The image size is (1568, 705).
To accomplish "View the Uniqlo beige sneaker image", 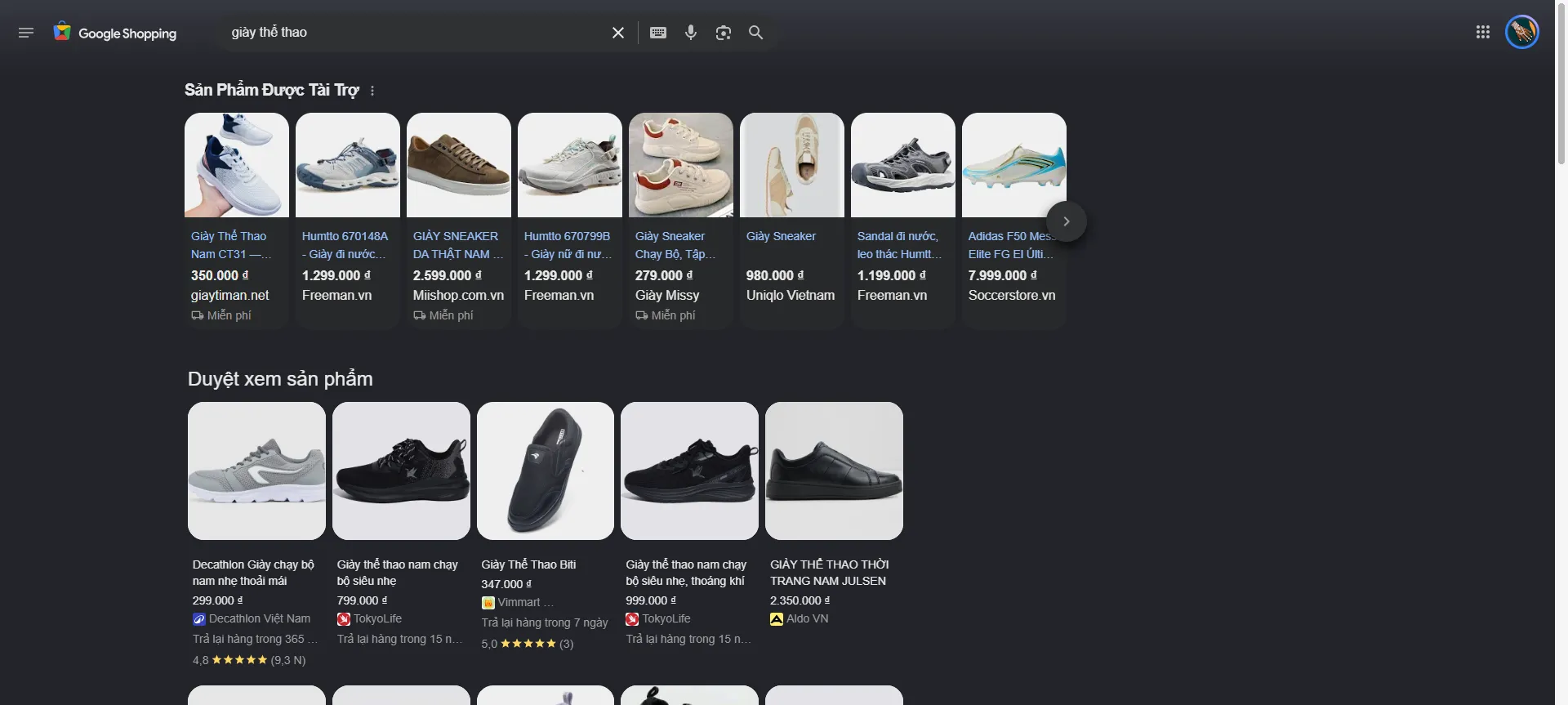I will point(792,165).
